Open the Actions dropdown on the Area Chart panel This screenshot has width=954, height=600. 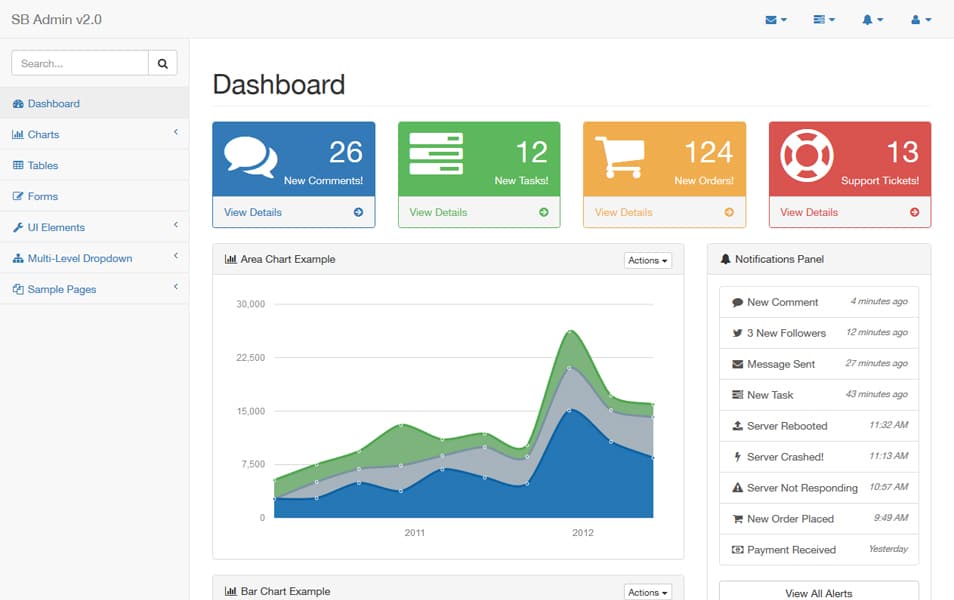(x=647, y=259)
